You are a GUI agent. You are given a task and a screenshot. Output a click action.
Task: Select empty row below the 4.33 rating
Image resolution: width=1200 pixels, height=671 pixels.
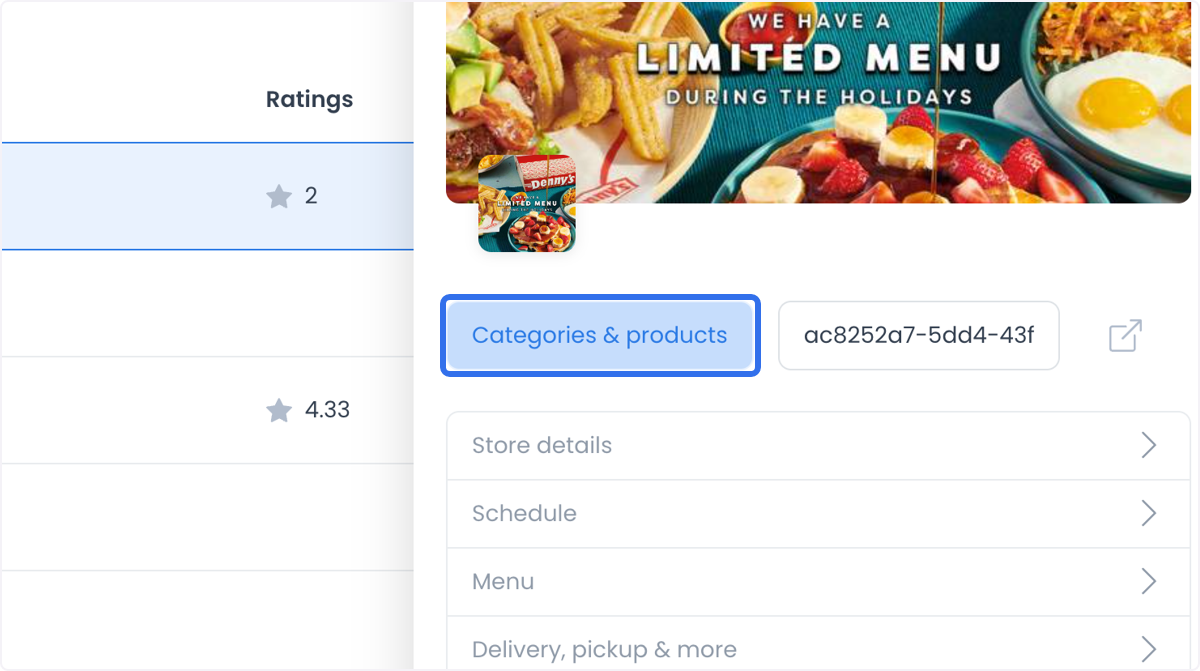pyautogui.click(x=207, y=517)
